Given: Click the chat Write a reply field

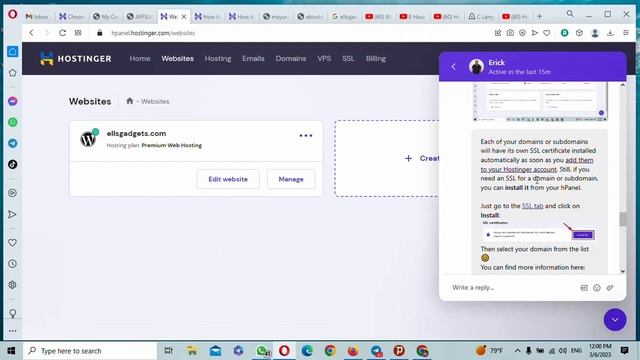Looking at the screenshot, I should point(512,288).
